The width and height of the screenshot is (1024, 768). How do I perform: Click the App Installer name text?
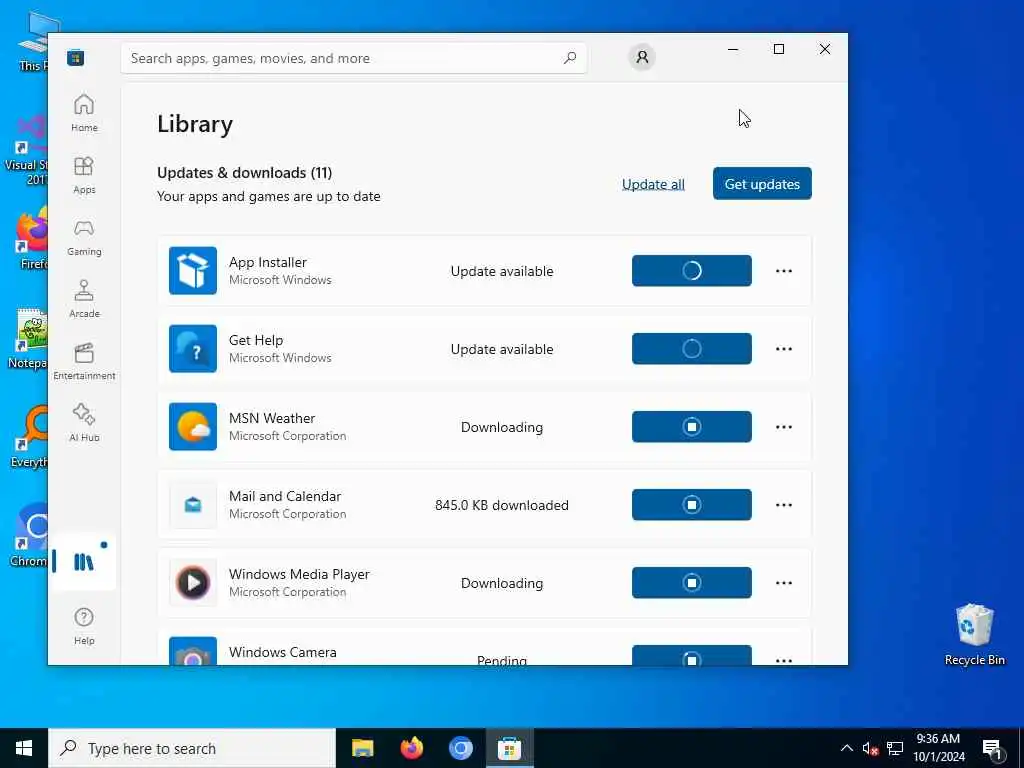click(x=268, y=262)
